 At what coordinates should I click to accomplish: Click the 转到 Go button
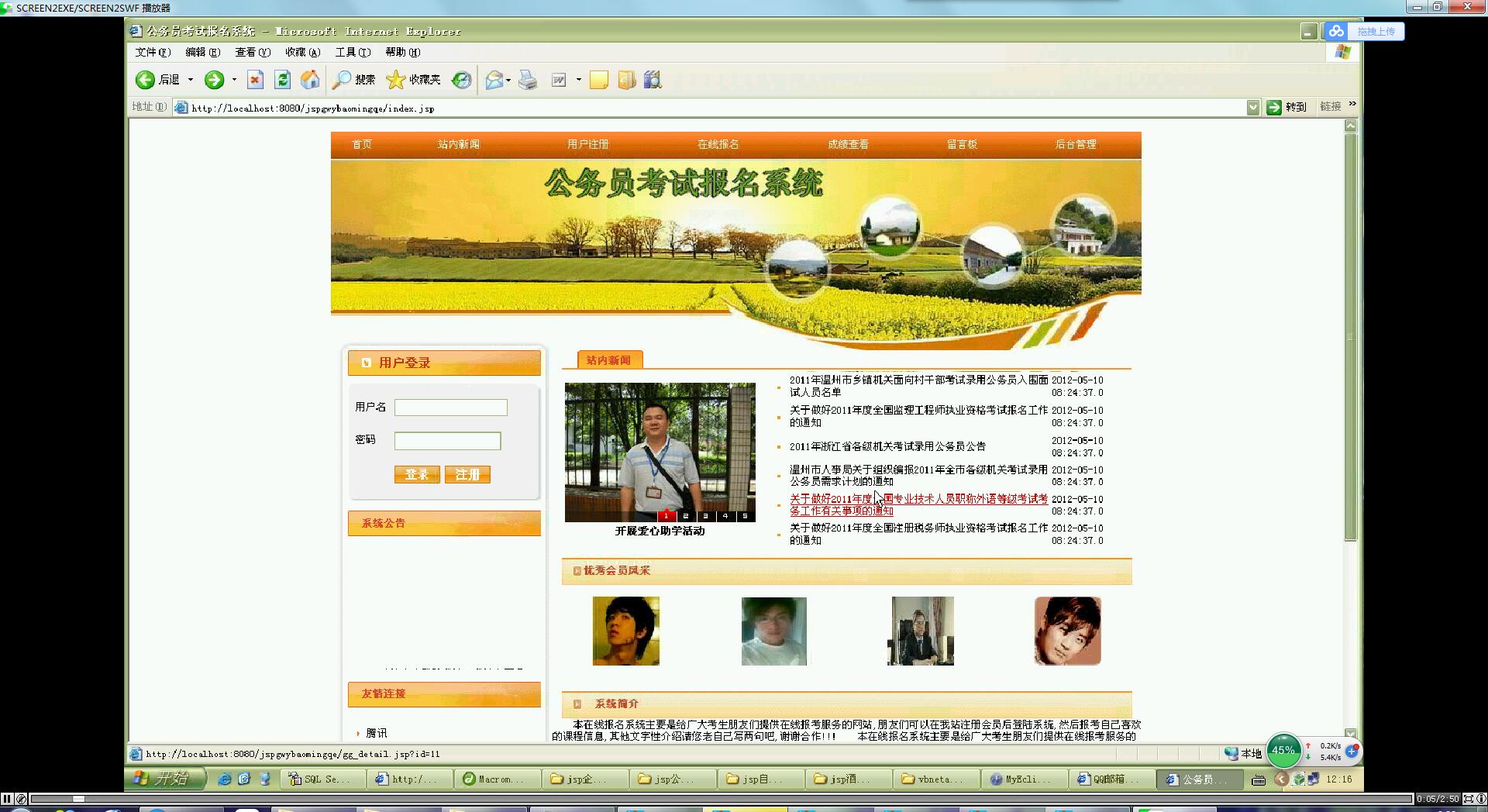pyautogui.click(x=1286, y=107)
